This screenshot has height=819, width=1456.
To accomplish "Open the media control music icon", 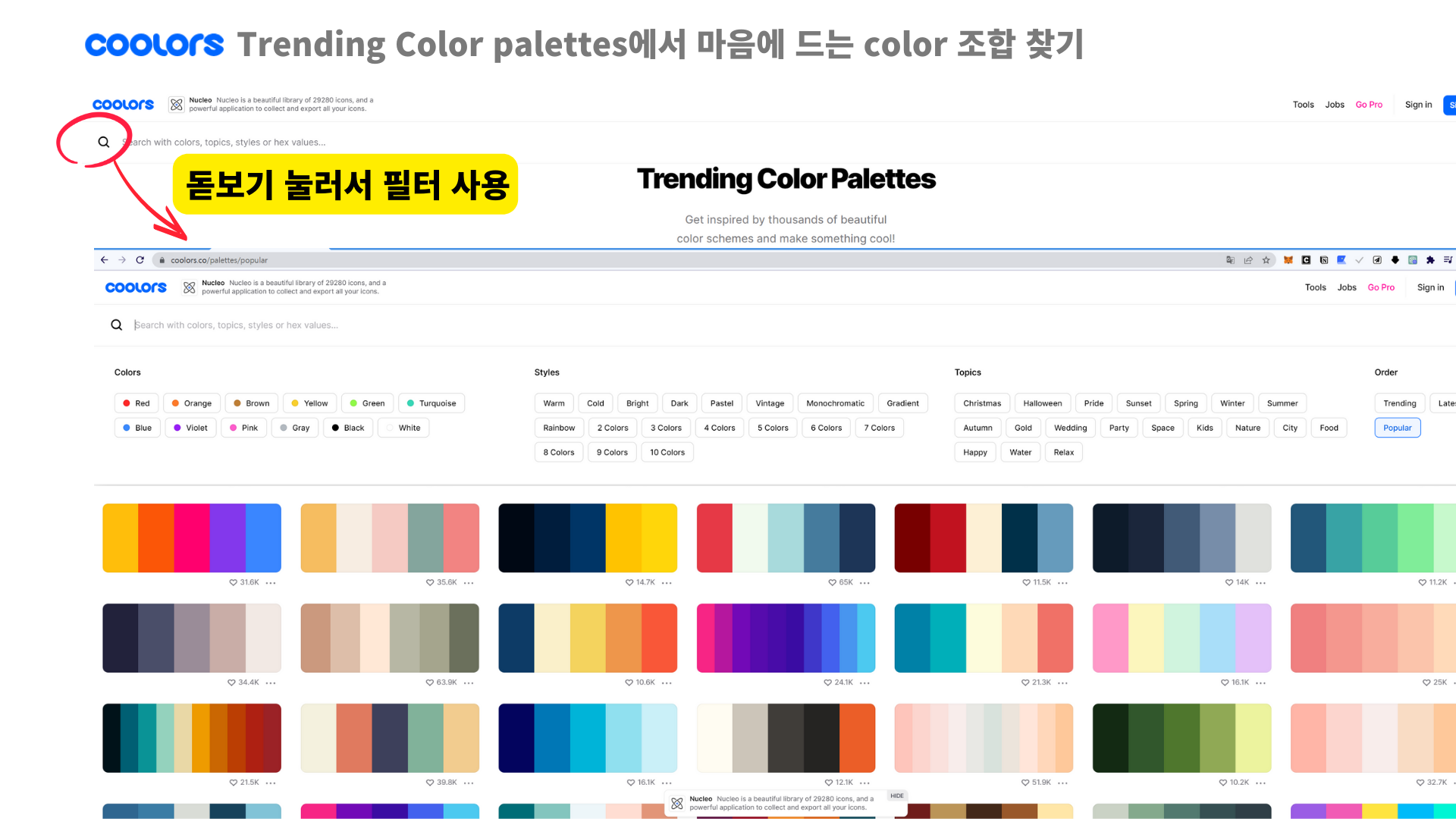I will click(x=1448, y=260).
